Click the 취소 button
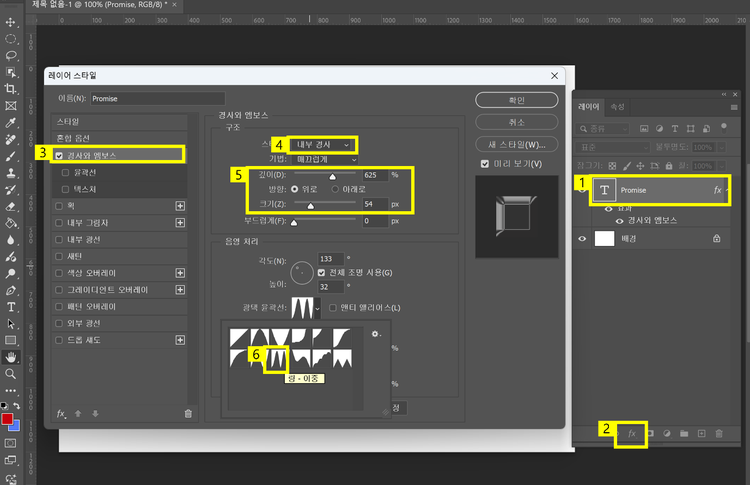750x485 pixels. point(517,122)
